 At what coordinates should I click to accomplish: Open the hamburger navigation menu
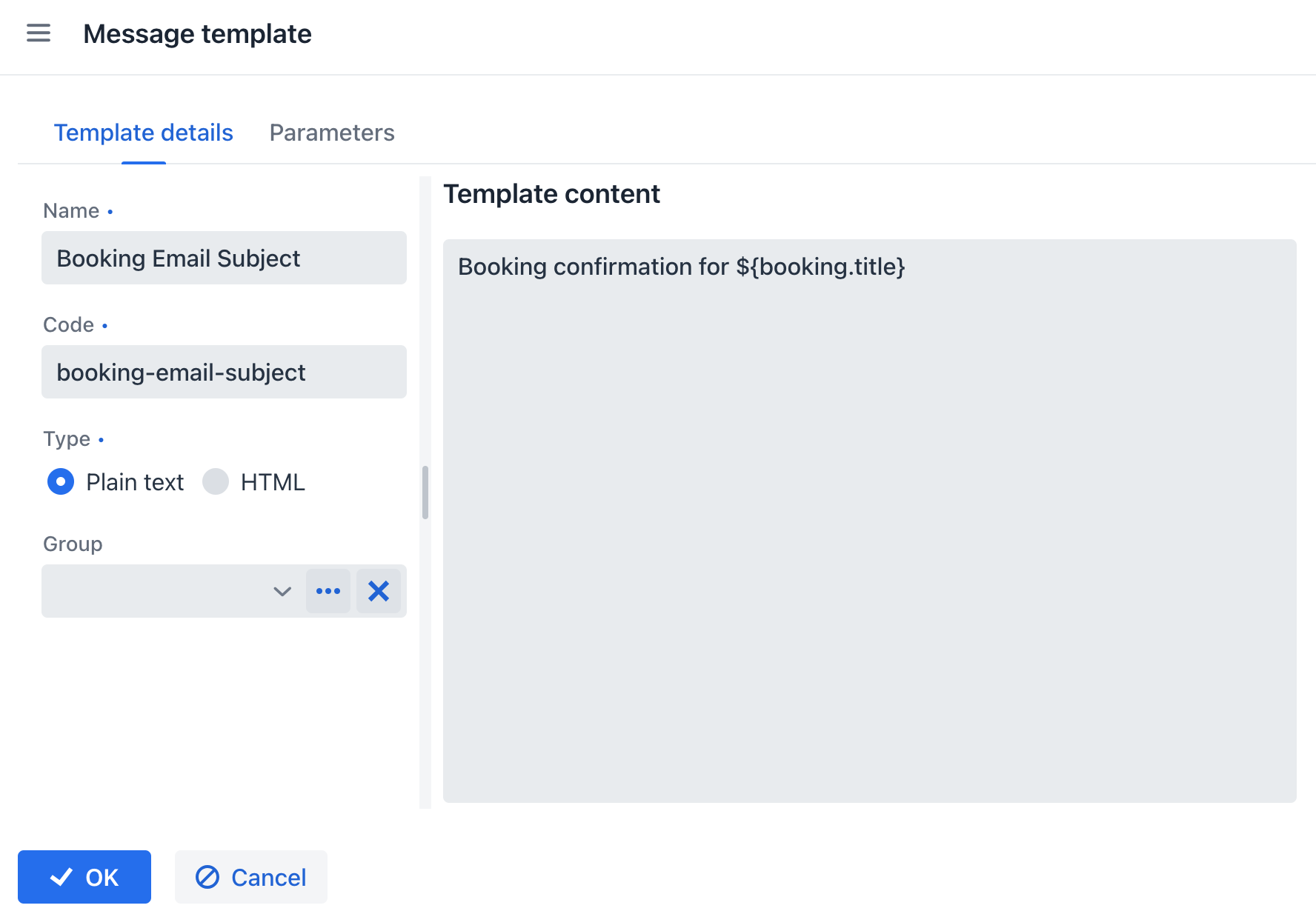[x=39, y=33]
